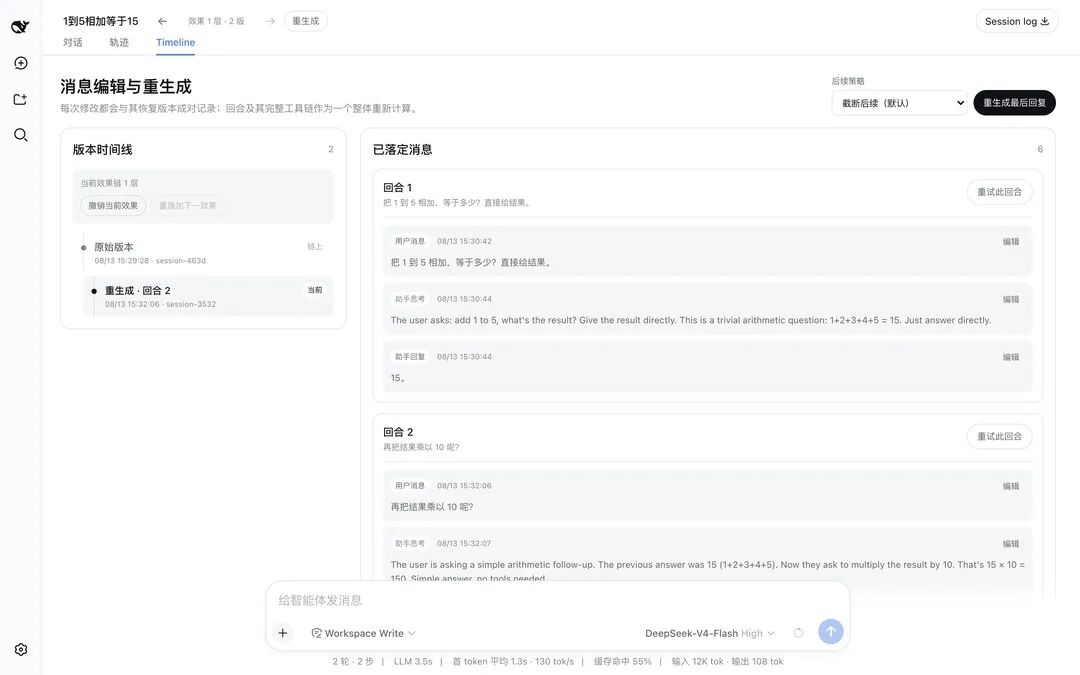This screenshot has width=1080, height=675.
Task: Click 2 轮 · 2 步 status entry
Action: (353, 661)
